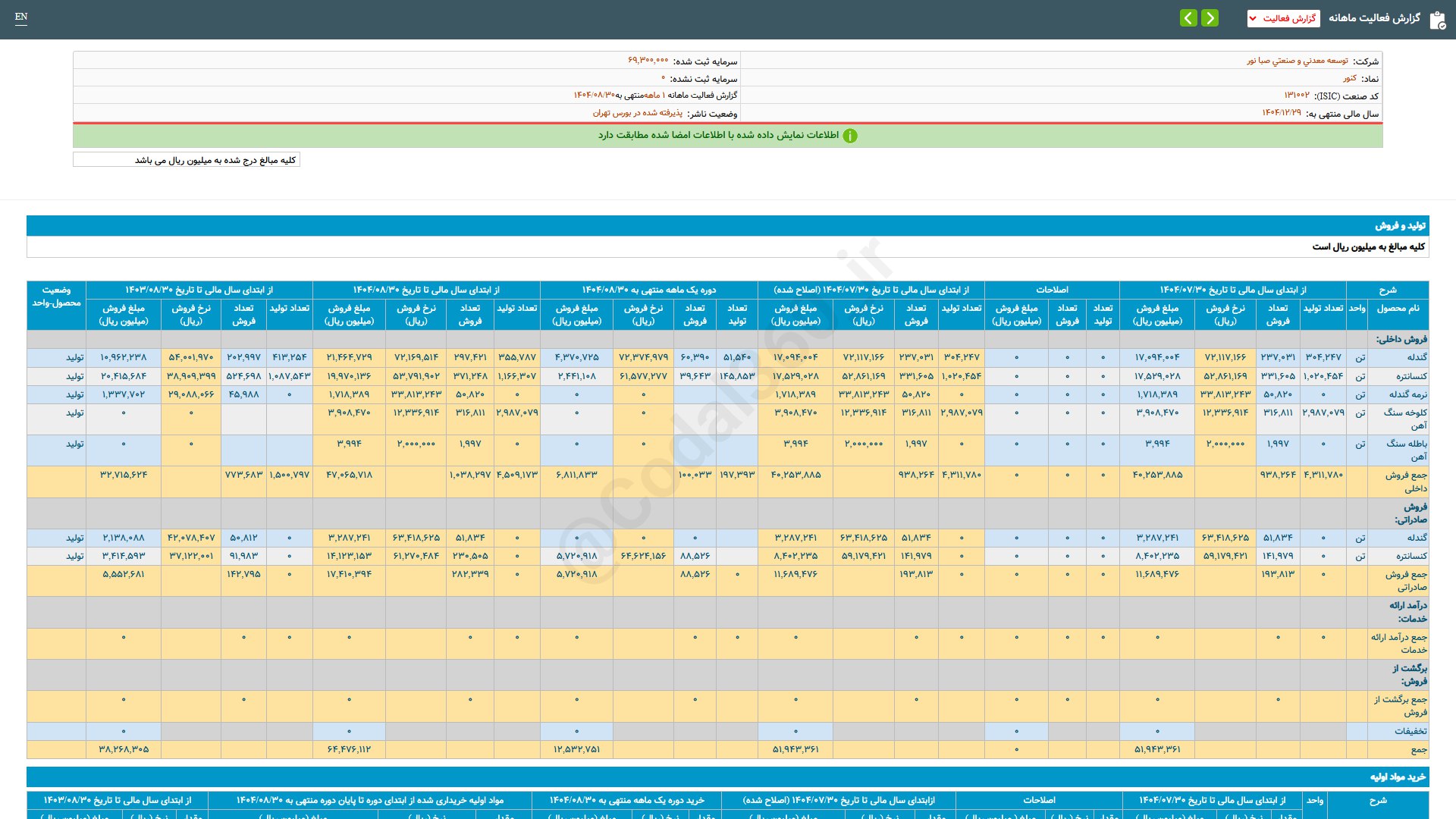
Task: Click the جمع فروش داخلی total row label
Action: click(x=1406, y=482)
